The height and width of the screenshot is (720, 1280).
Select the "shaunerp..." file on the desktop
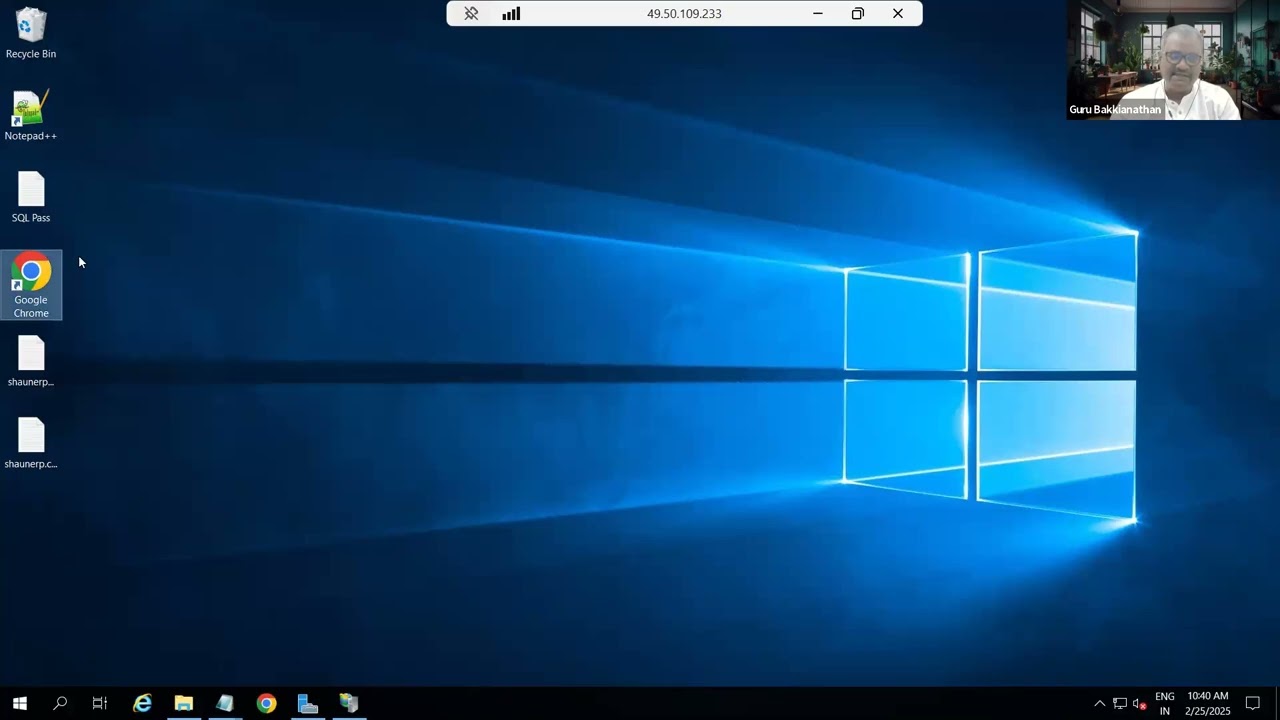point(31,362)
